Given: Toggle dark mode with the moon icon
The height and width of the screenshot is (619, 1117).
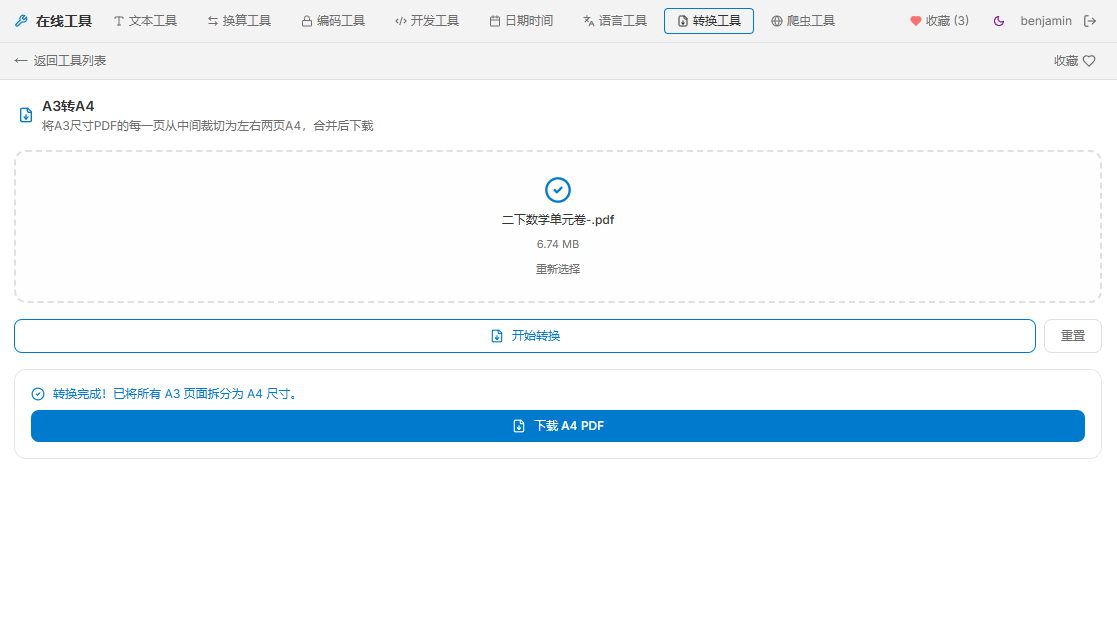Looking at the screenshot, I should point(999,21).
